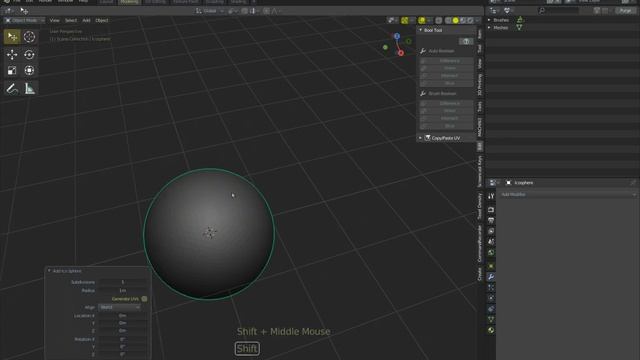Viewport: 640px width, 360px height.
Task: Open the Scene properties tab
Action: (491, 242)
